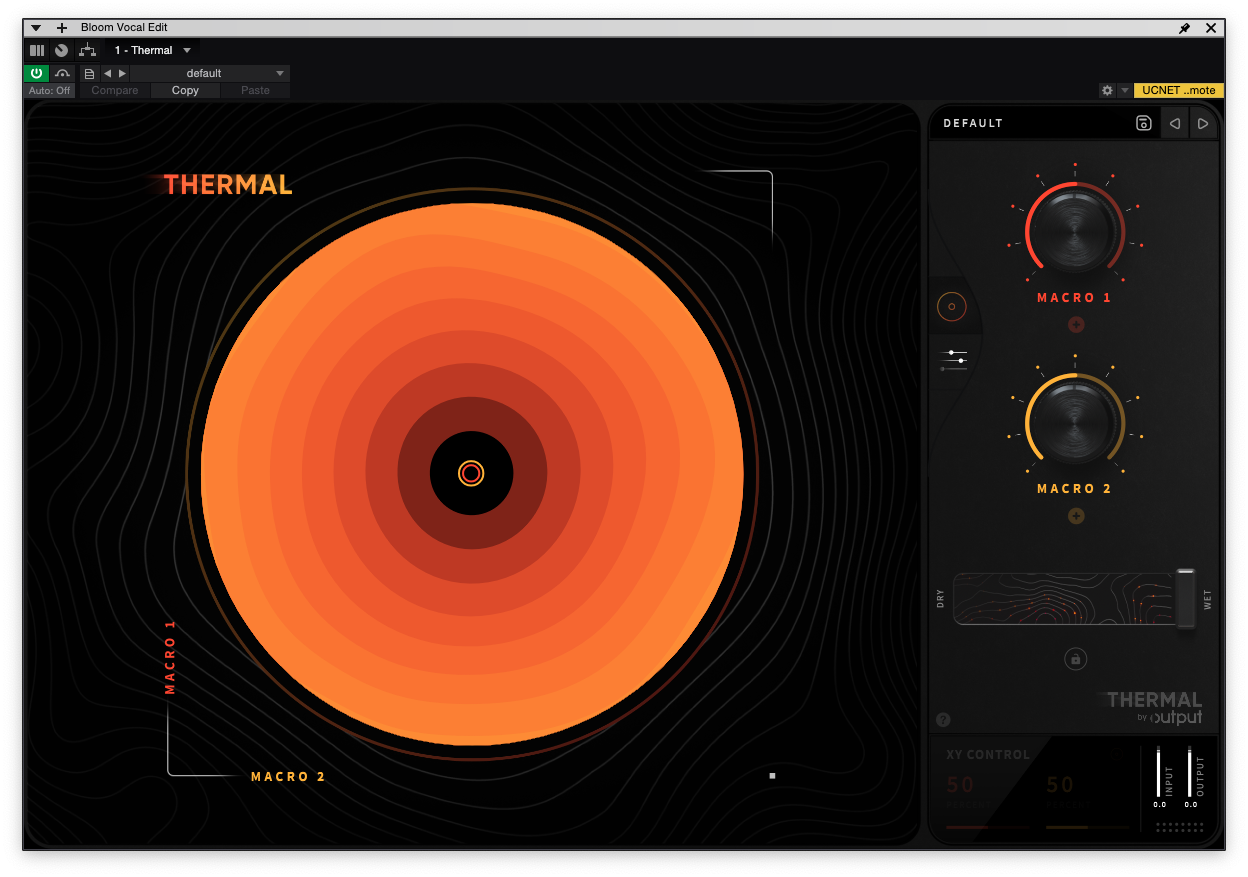Expand the small arrow beside the gear icon
Viewport: 1248px width, 877px height.
tap(1125, 90)
